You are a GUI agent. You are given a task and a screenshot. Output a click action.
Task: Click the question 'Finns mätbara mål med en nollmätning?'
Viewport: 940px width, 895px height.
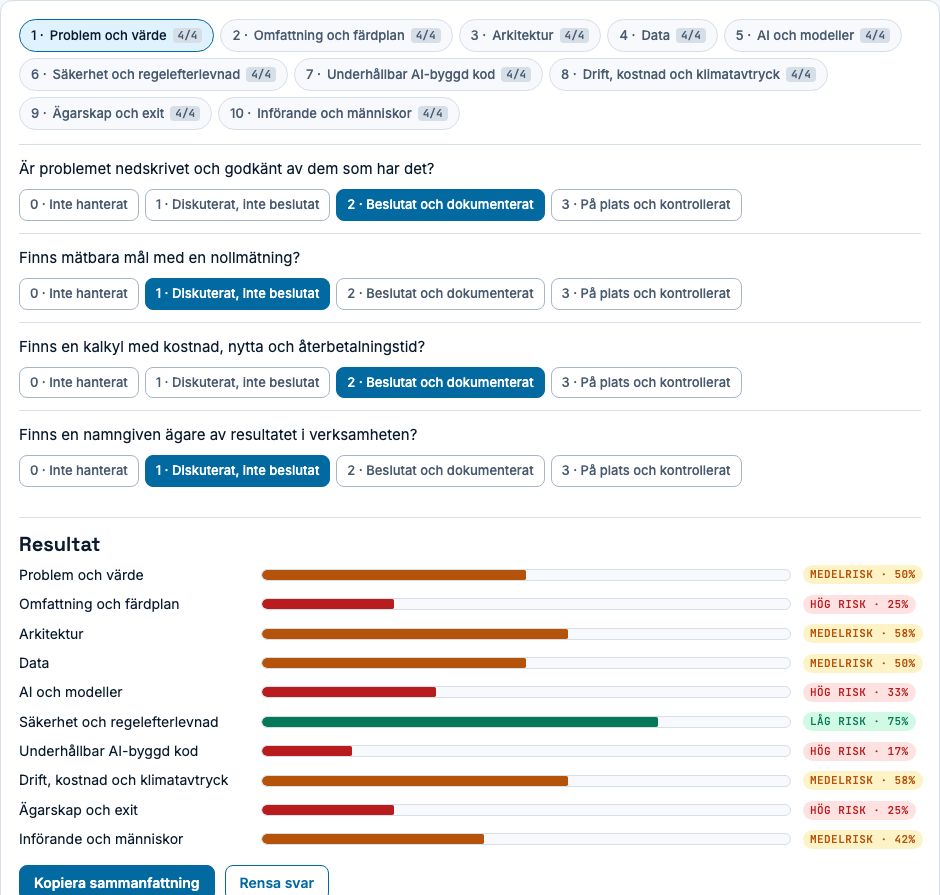[x=159, y=258]
